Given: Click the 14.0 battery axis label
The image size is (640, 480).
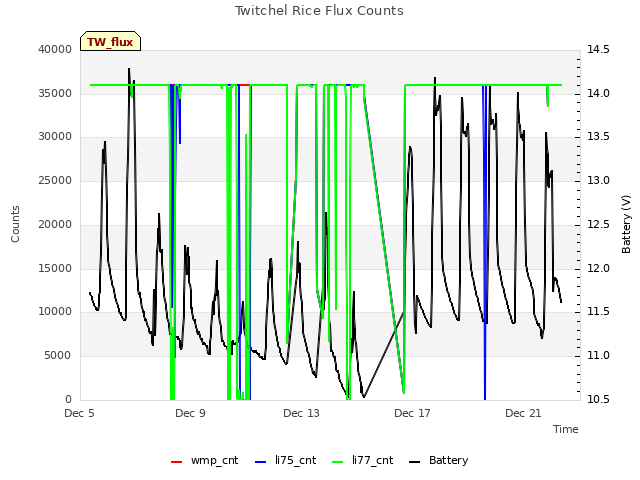Looking at the screenshot, I should point(598,93).
